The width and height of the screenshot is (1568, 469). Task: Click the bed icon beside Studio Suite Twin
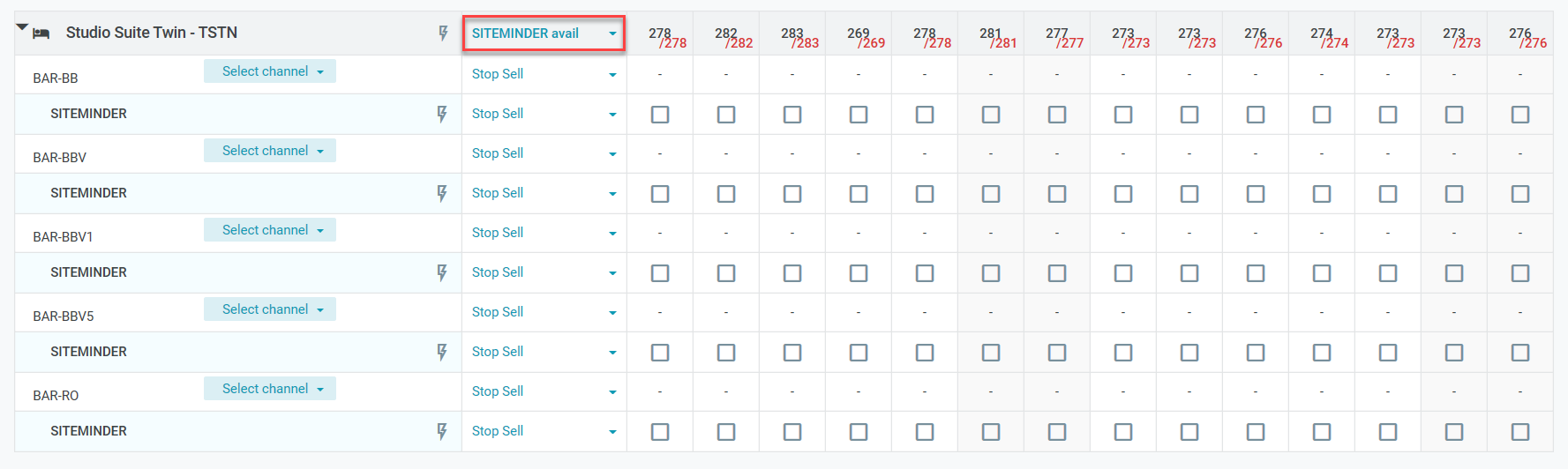click(41, 33)
